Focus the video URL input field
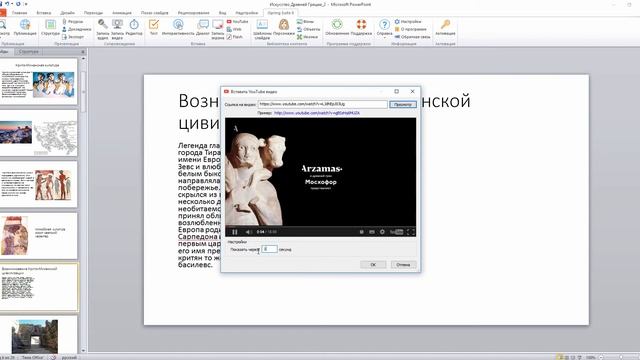The height and width of the screenshot is (360, 640). coord(322,104)
